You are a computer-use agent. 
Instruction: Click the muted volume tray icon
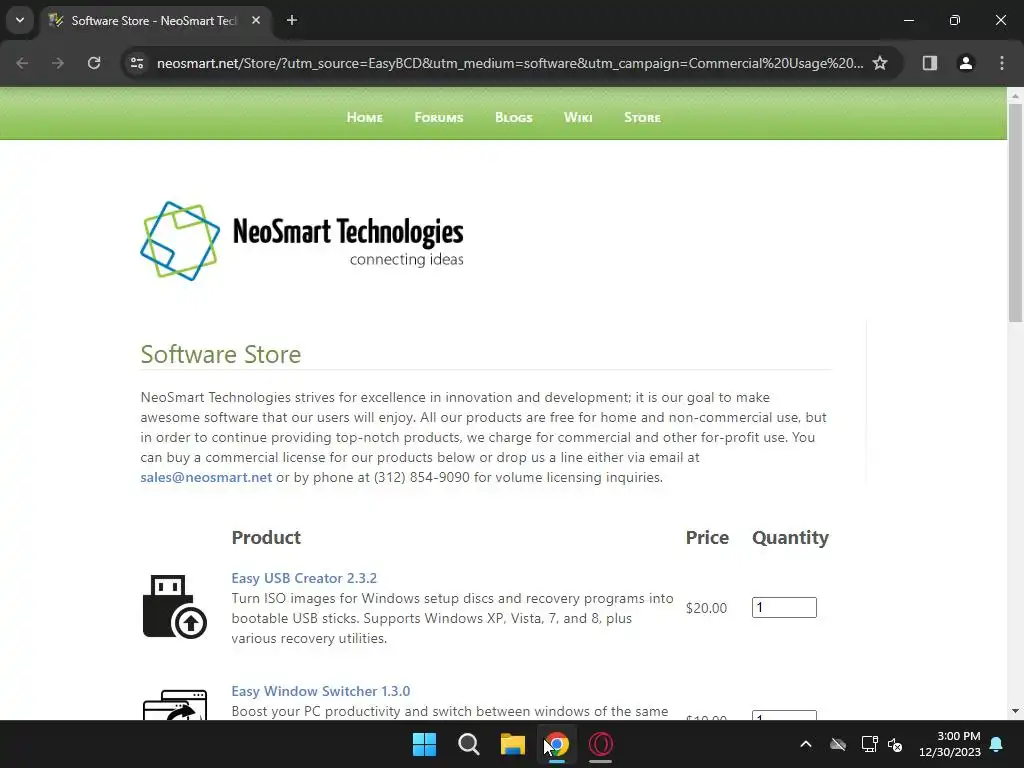pos(895,744)
